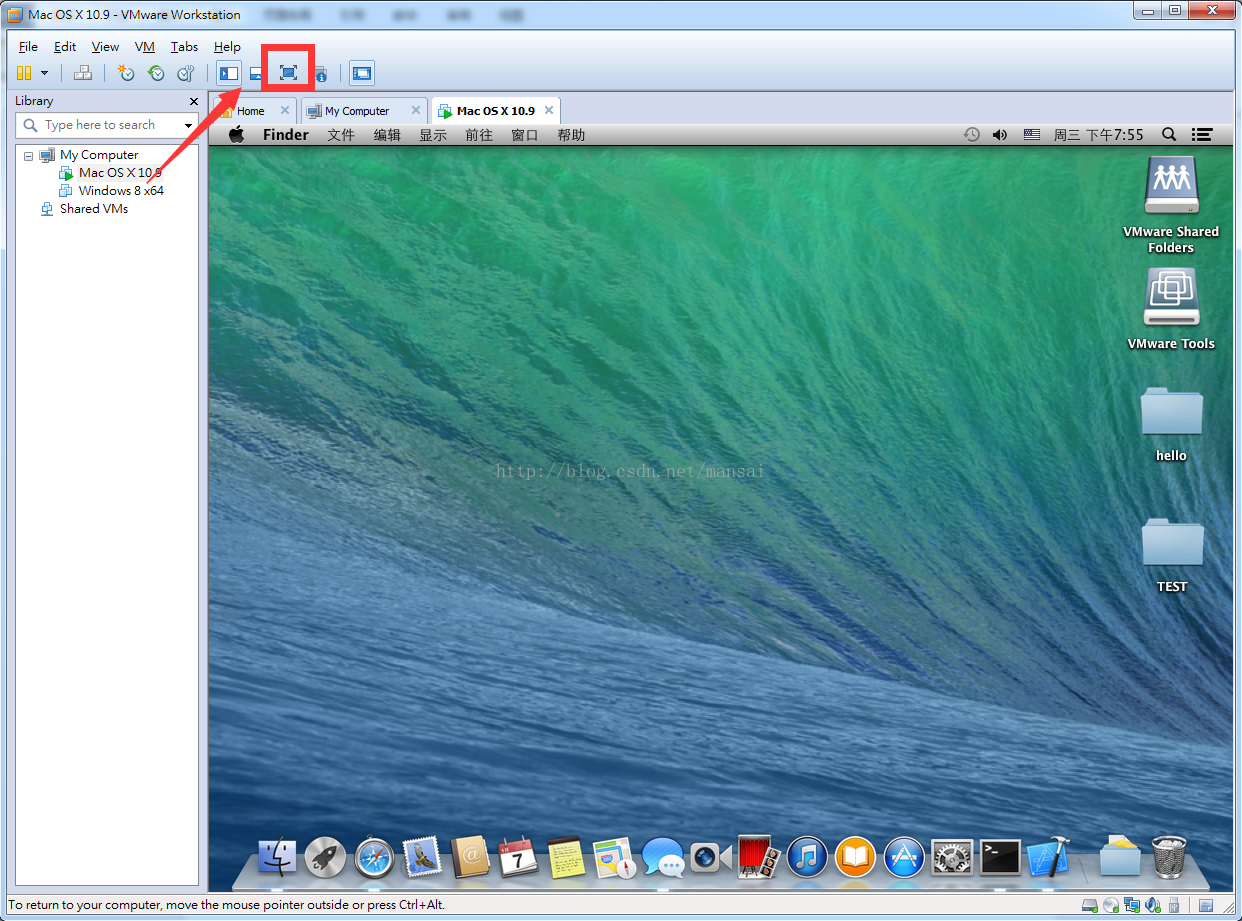Open the Edit menu
1242x921 pixels.
coord(65,47)
